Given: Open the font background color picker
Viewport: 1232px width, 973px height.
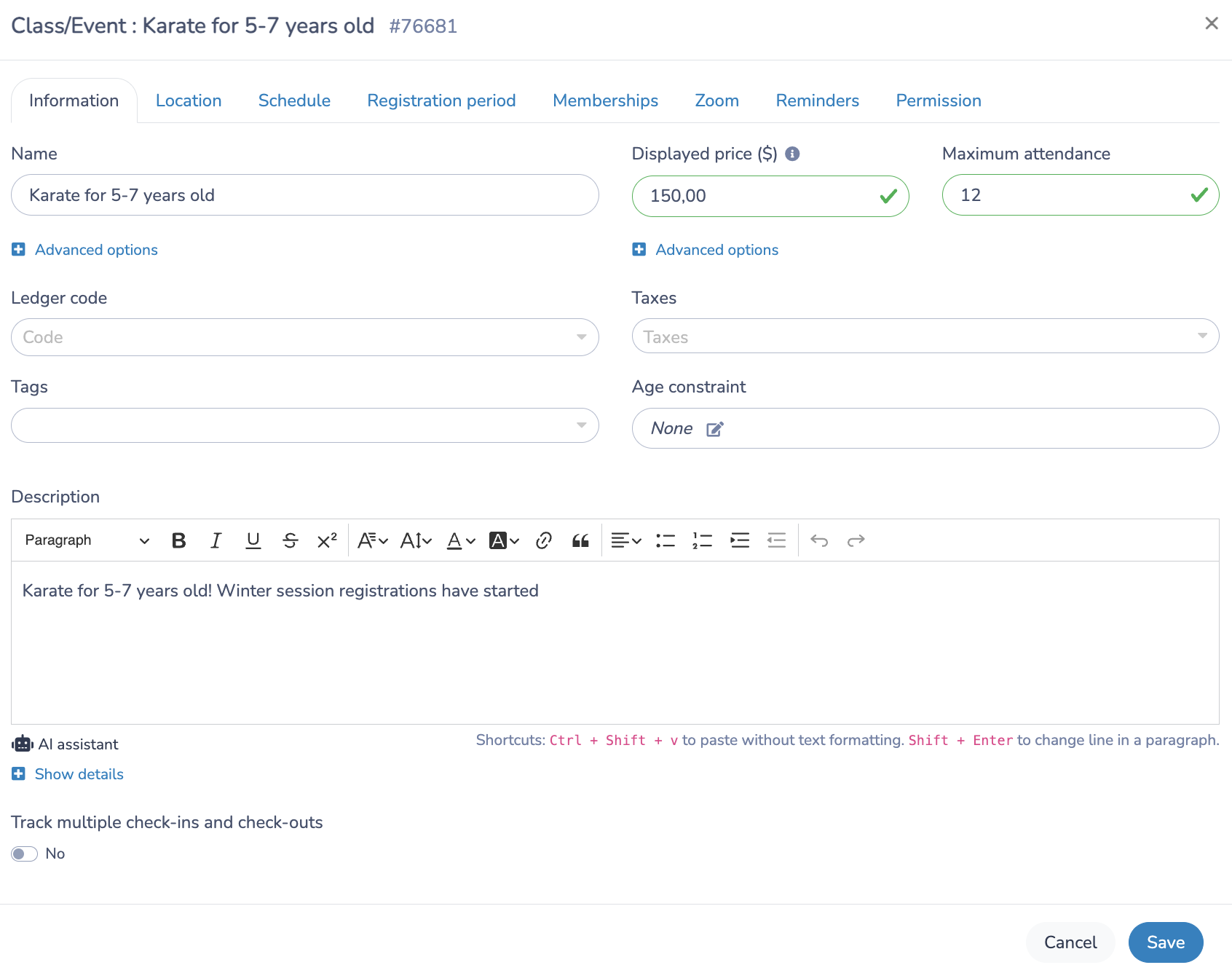Looking at the screenshot, I should click(x=504, y=540).
